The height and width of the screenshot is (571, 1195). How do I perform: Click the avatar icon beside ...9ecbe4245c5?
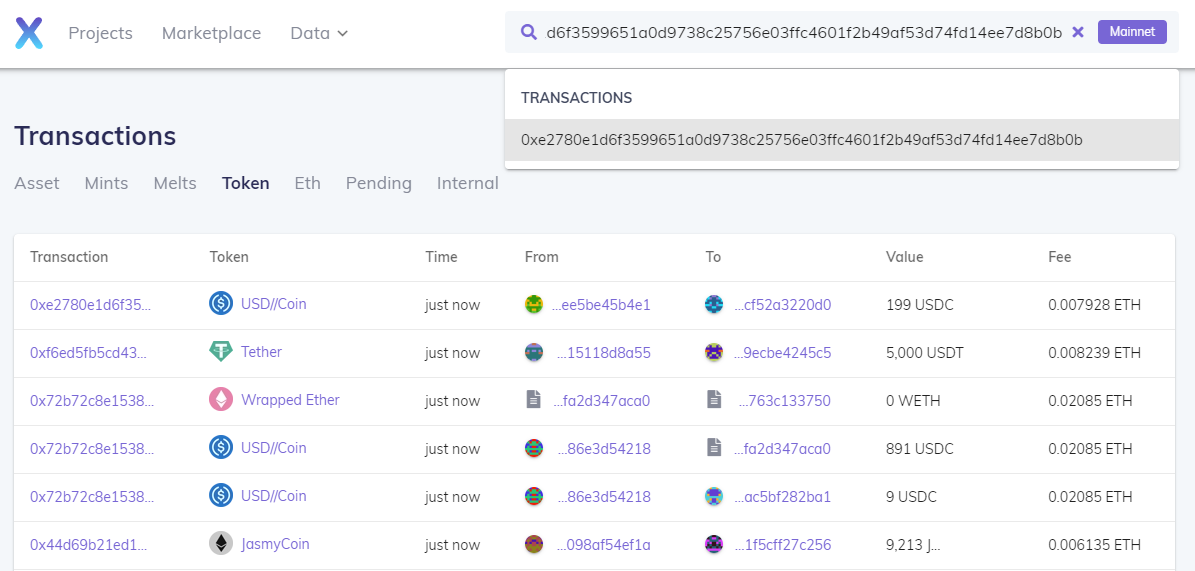[x=714, y=352]
